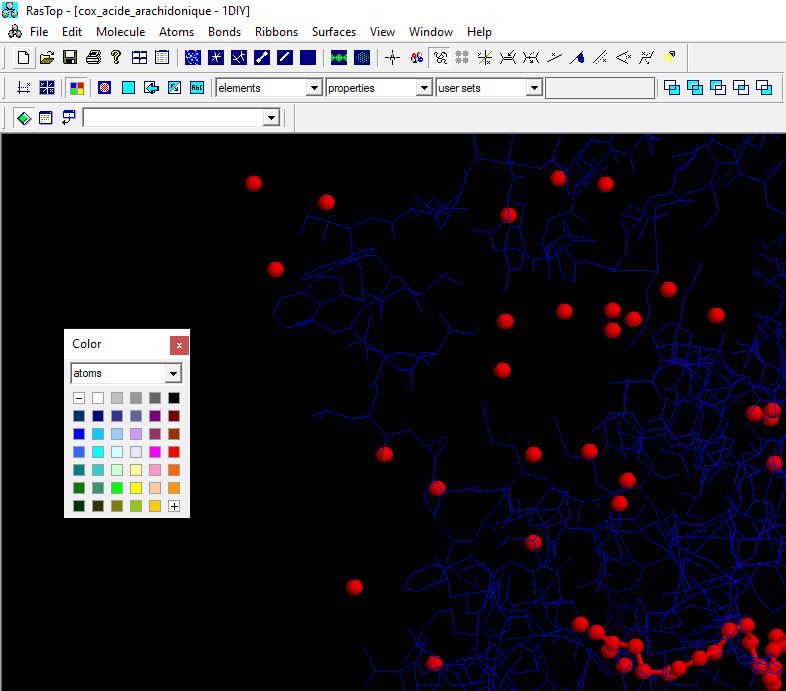Viewport: 786px width, 691px height.
Task: Click the window with return arrow icon
Action: click(69, 118)
